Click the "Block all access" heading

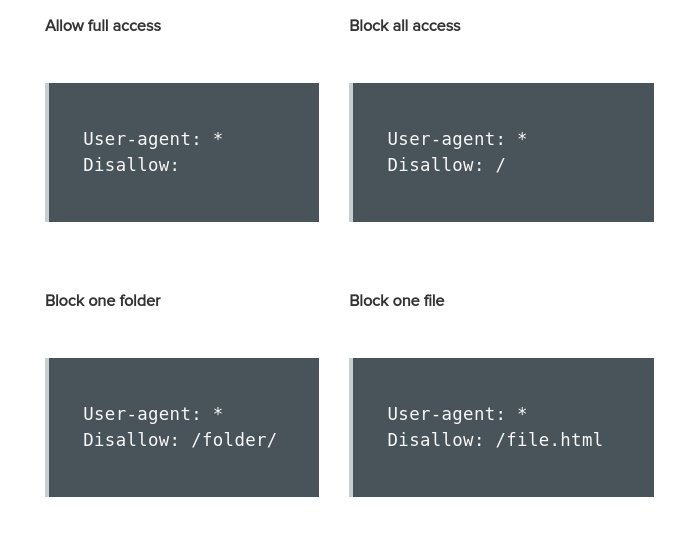click(405, 26)
